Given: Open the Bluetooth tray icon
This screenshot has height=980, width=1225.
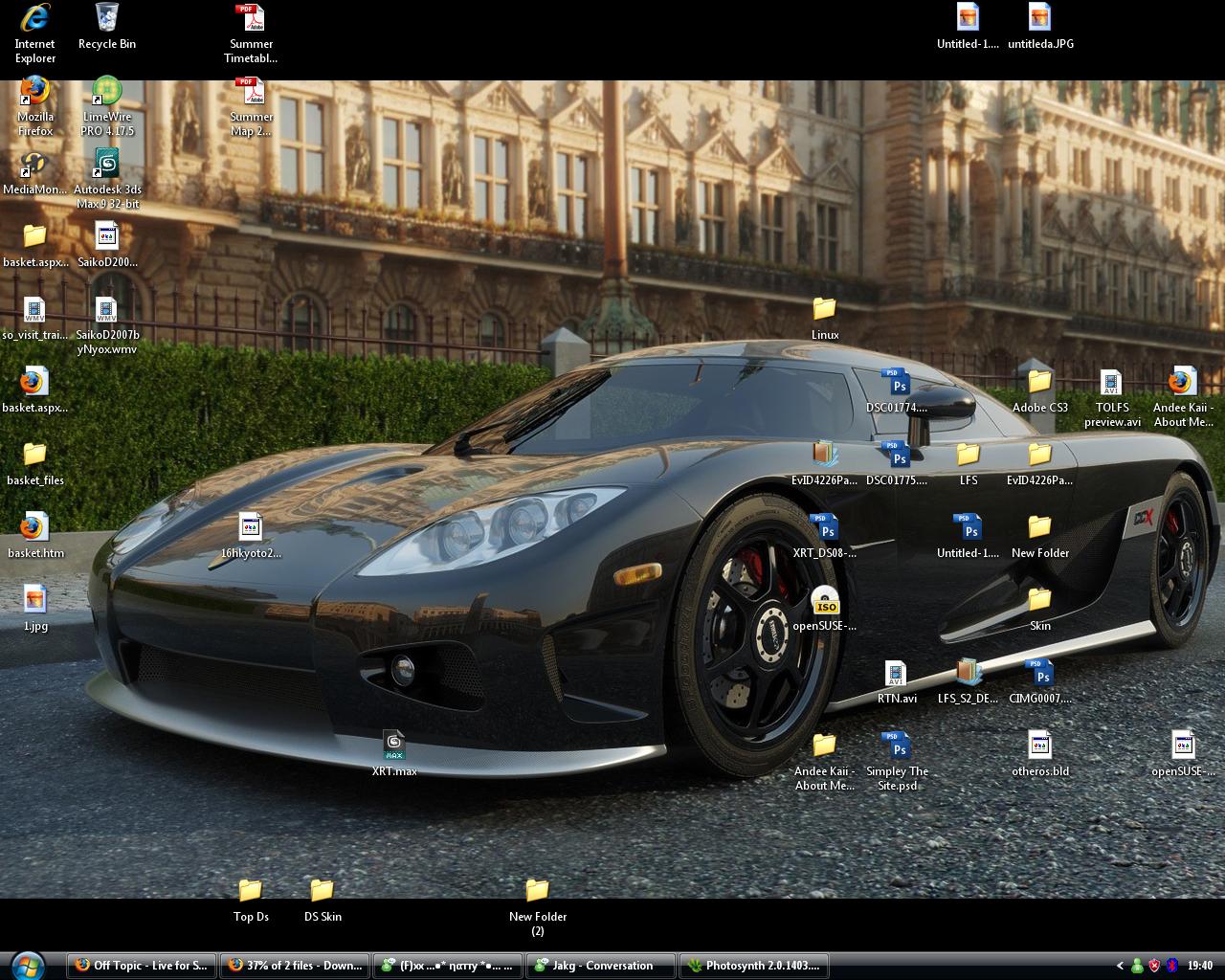Looking at the screenshot, I should 1170,966.
